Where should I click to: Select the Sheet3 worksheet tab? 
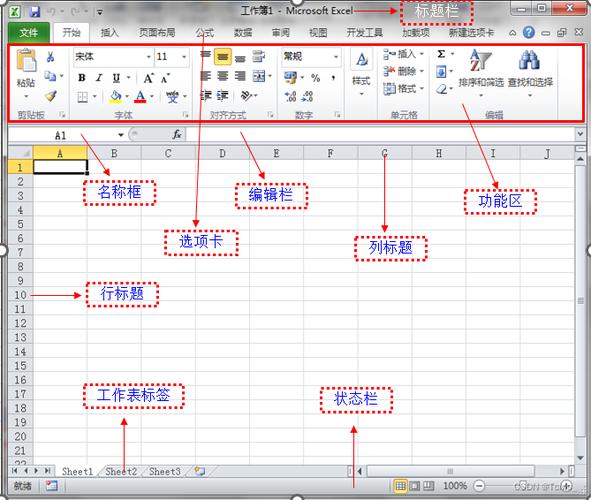[165, 471]
